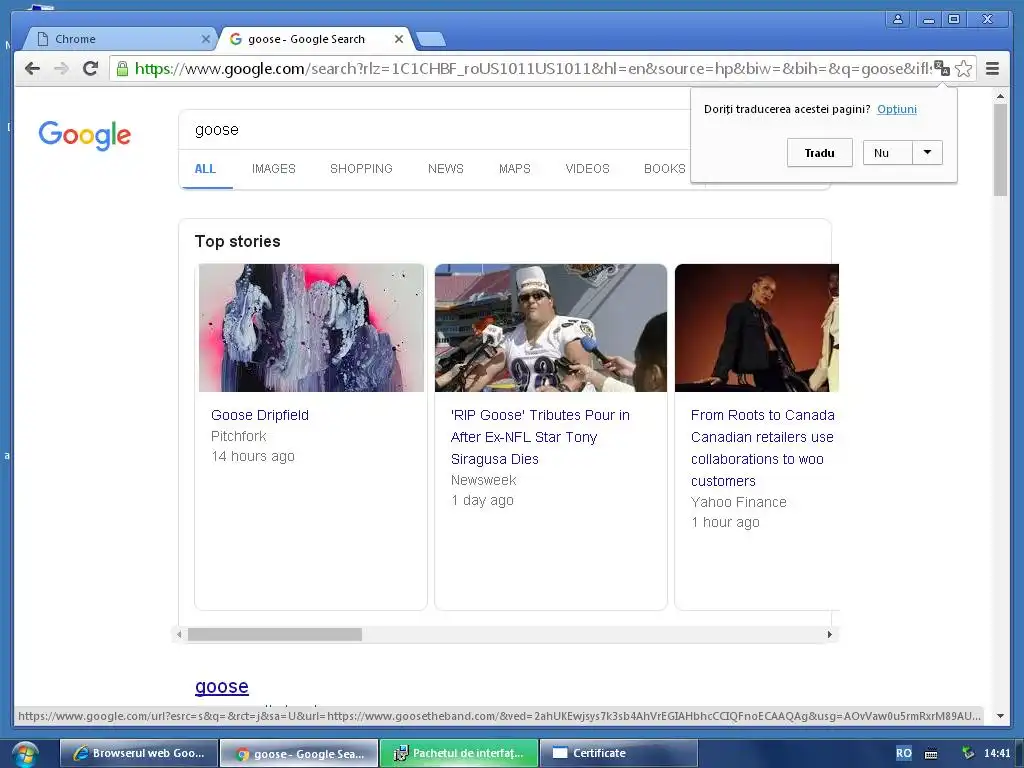1024x768 pixels.
Task: Click the goose result link
Action: tap(222, 687)
